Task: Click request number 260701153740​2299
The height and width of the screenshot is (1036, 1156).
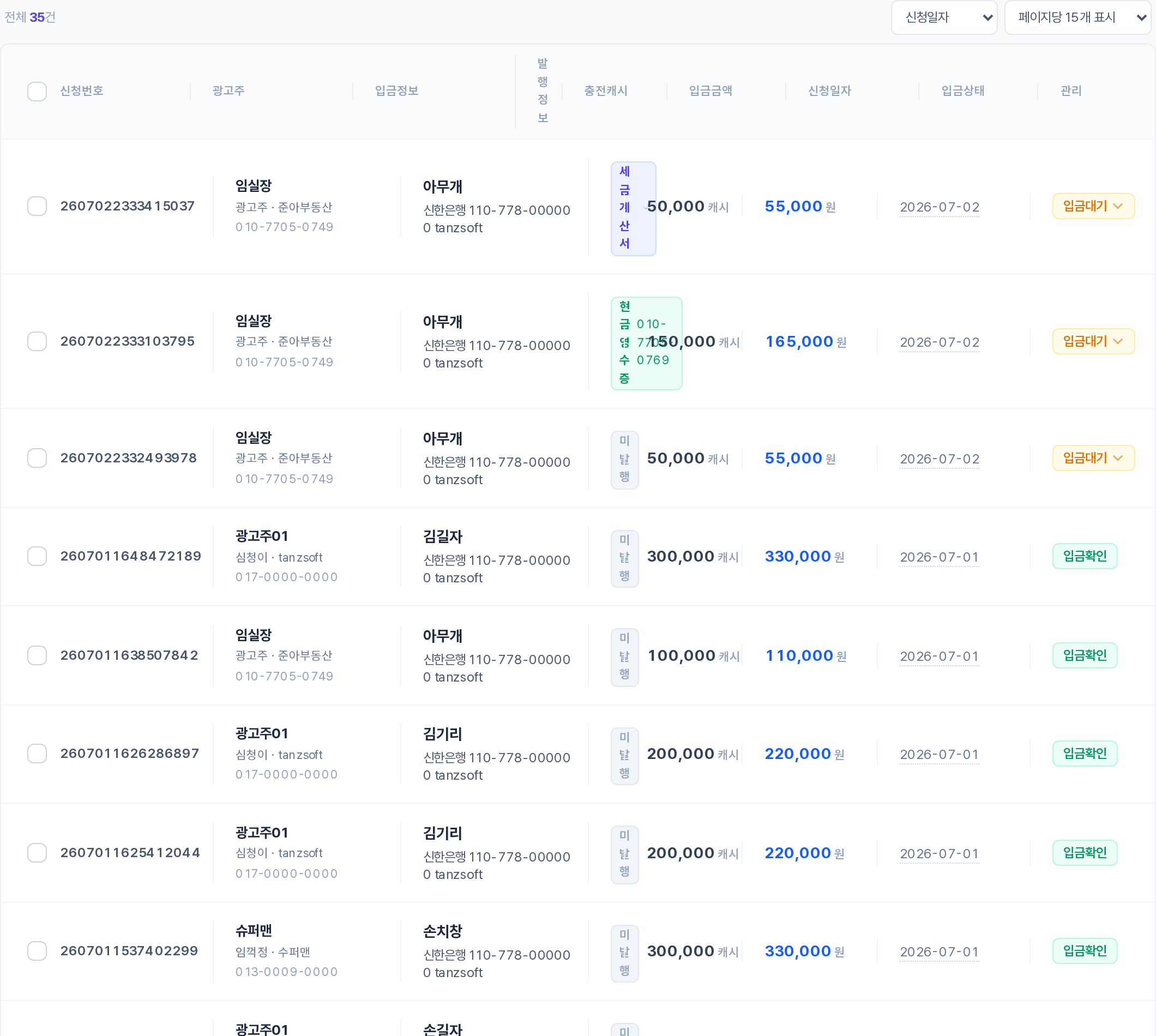Action: (129, 950)
